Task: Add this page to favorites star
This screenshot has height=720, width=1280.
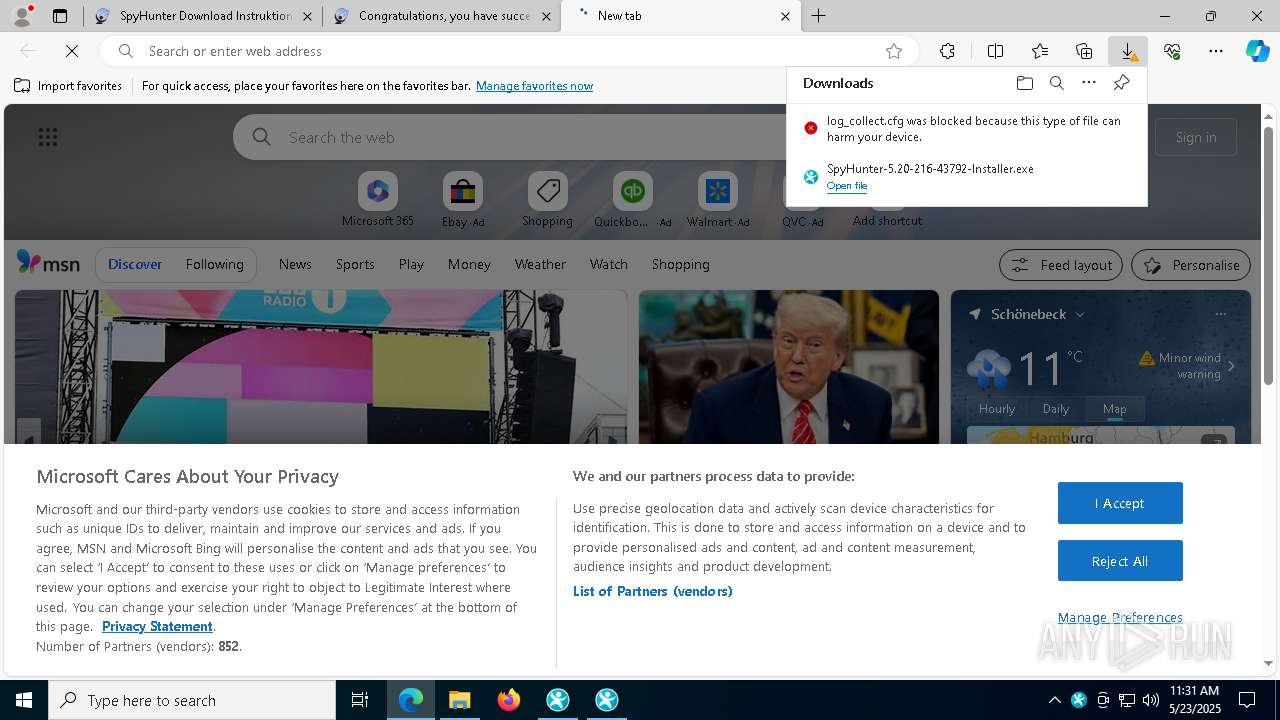Action: [x=894, y=51]
